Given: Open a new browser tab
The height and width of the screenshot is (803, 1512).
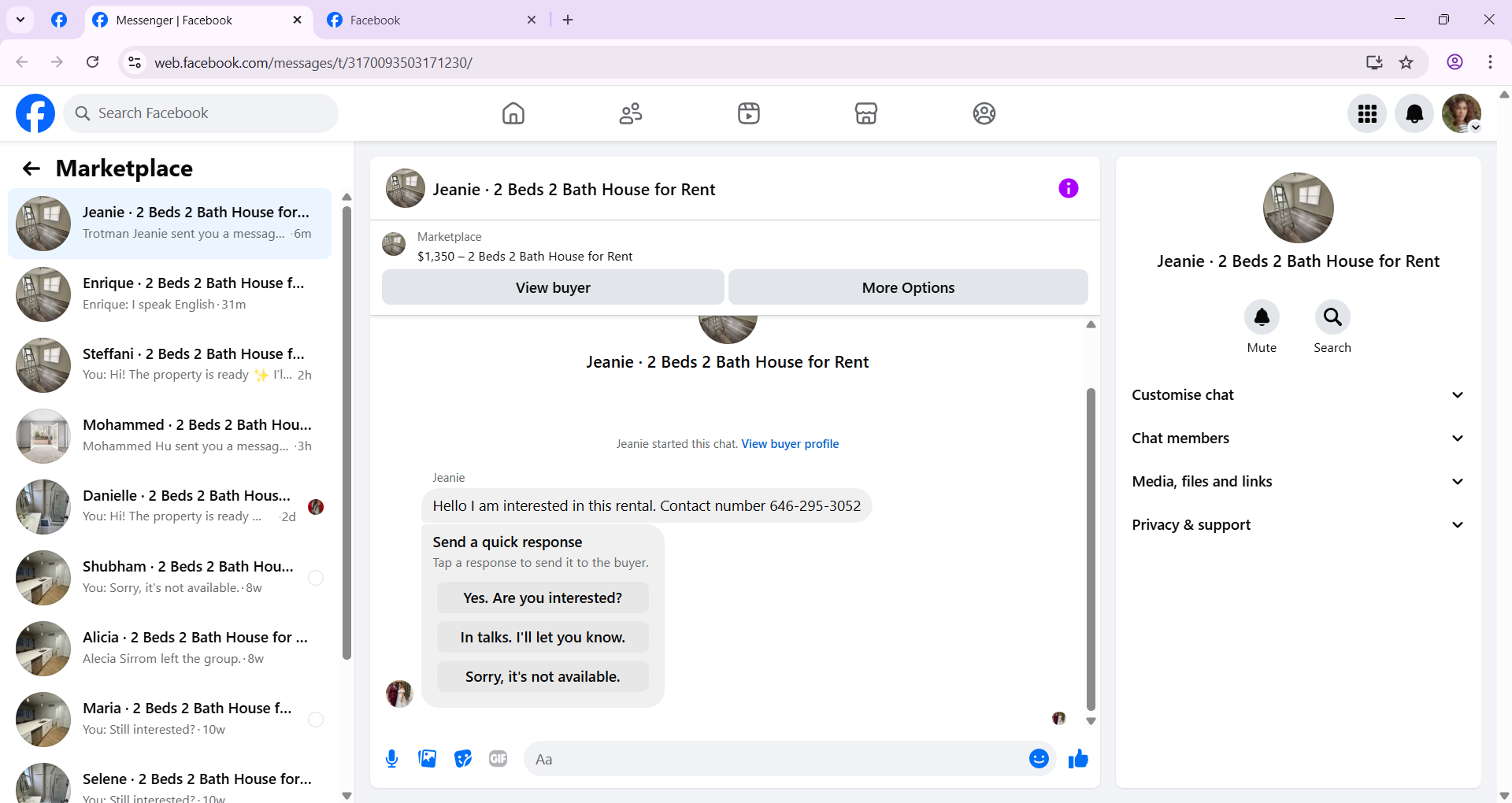Looking at the screenshot, I should 568,20.
